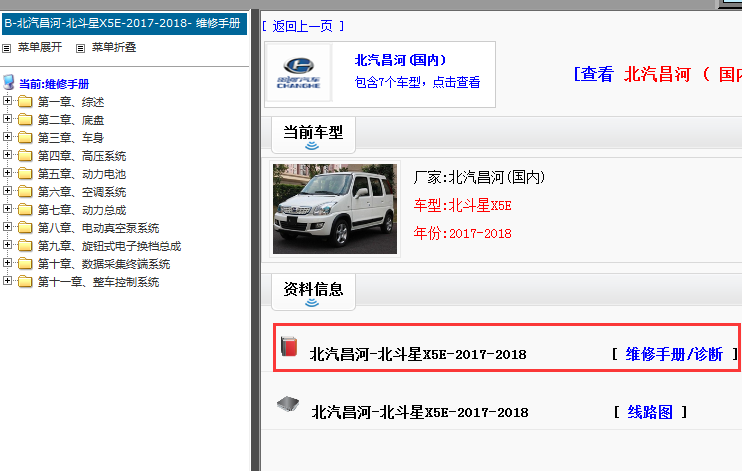Open 第三章、车身 chapter

point(71,138)
